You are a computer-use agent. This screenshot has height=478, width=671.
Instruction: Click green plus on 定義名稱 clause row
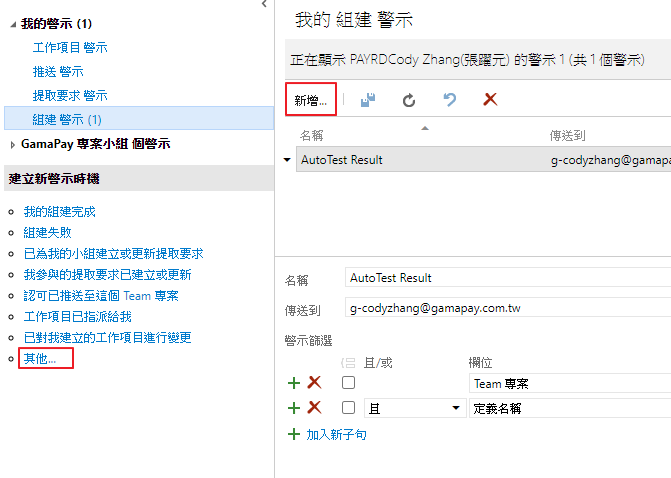pos(294,408)
